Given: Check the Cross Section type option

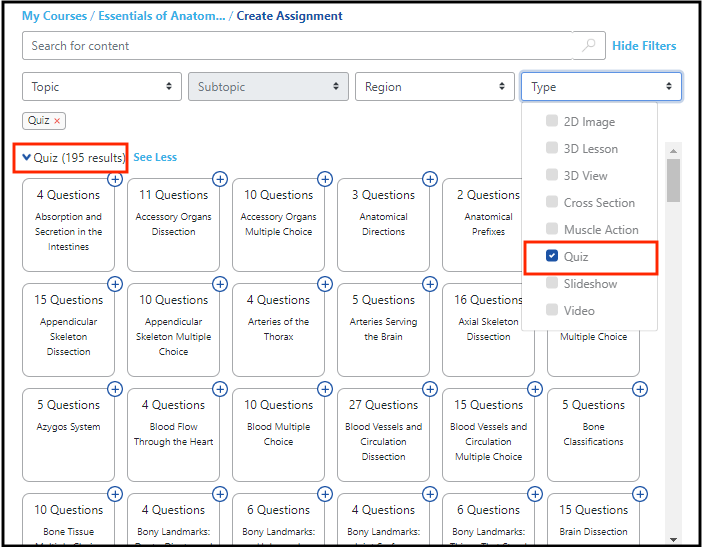Looking at the screenshot, I should click(552, 202).
